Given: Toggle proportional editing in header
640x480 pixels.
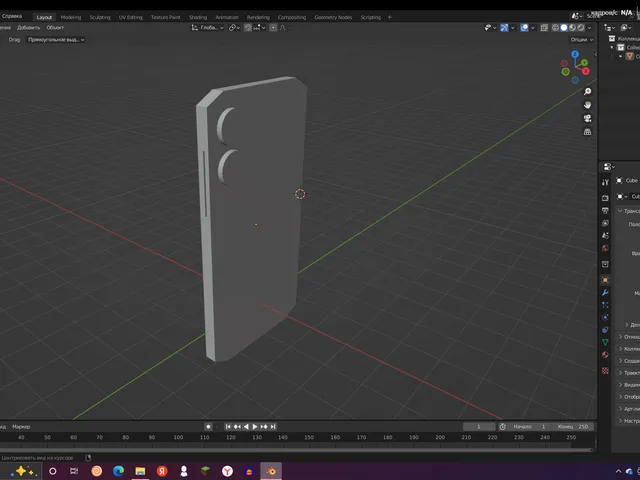Looking at the screenshot, I should [273, 28].
